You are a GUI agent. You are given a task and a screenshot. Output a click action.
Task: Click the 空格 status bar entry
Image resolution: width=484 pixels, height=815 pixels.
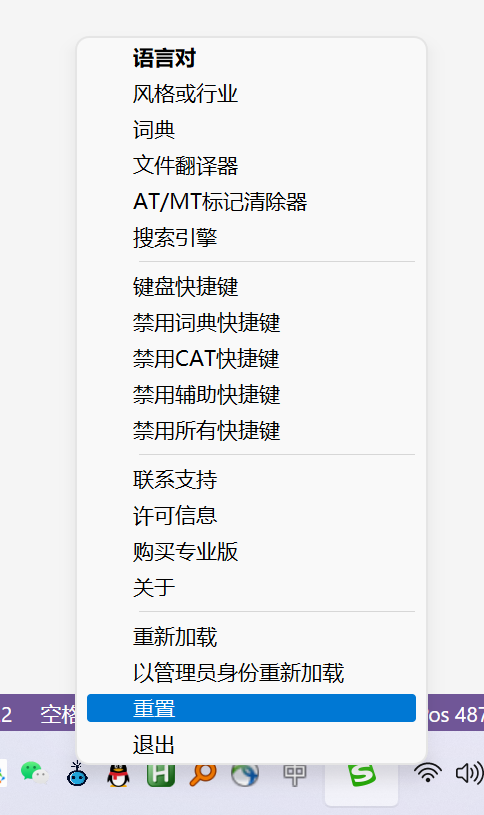(x=58, y=715)
